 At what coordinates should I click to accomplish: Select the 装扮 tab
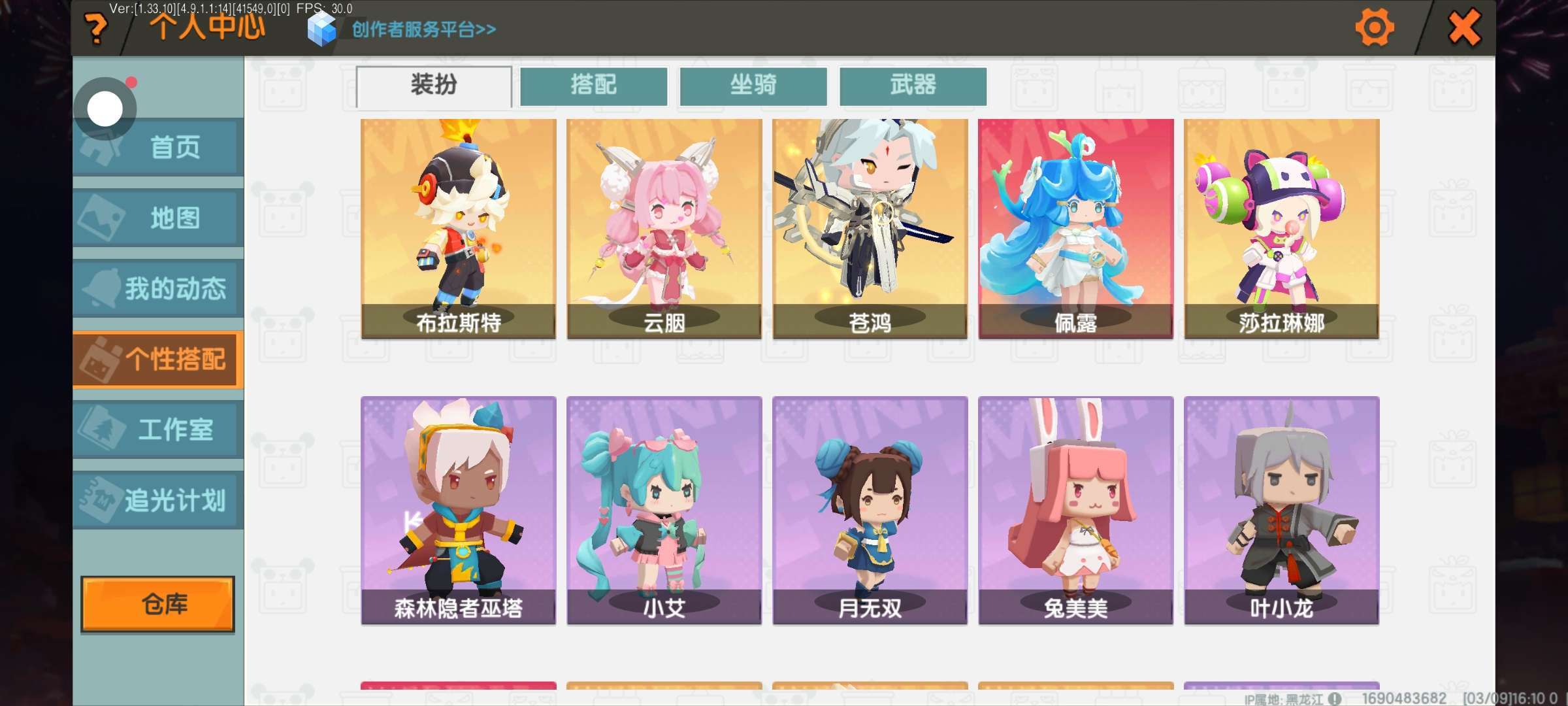pos(434,86)
